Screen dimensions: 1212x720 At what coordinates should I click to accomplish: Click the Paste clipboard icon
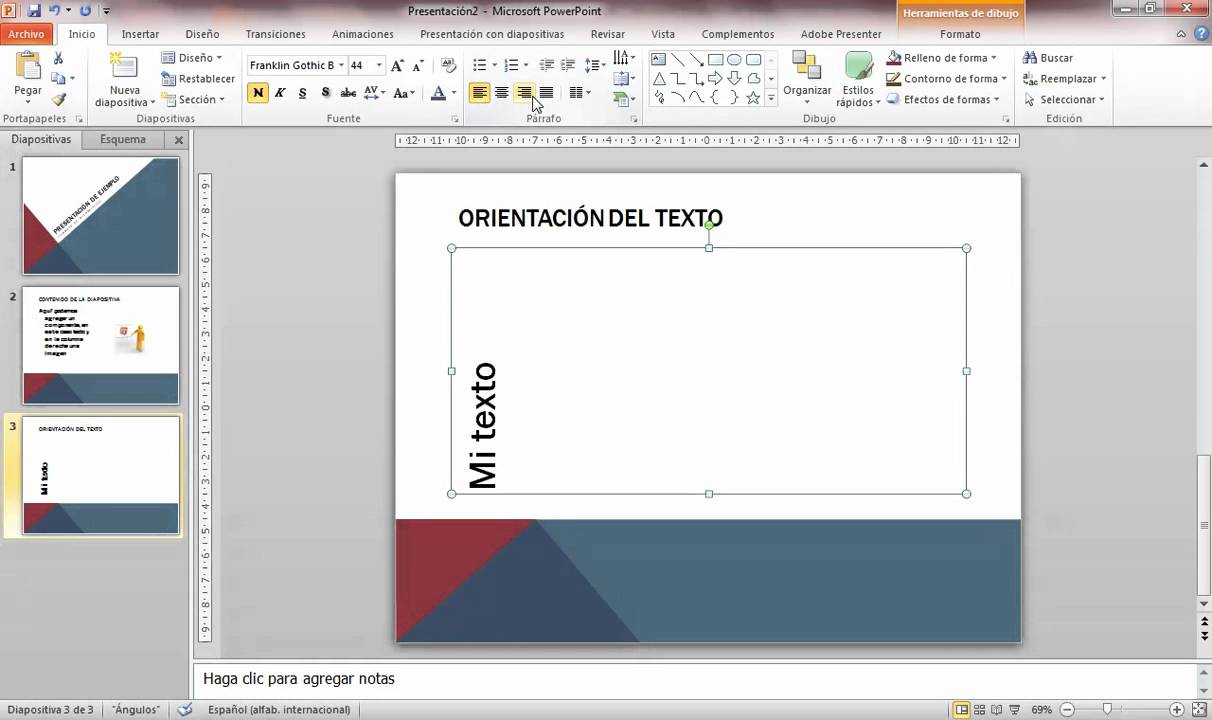(28, 67)
